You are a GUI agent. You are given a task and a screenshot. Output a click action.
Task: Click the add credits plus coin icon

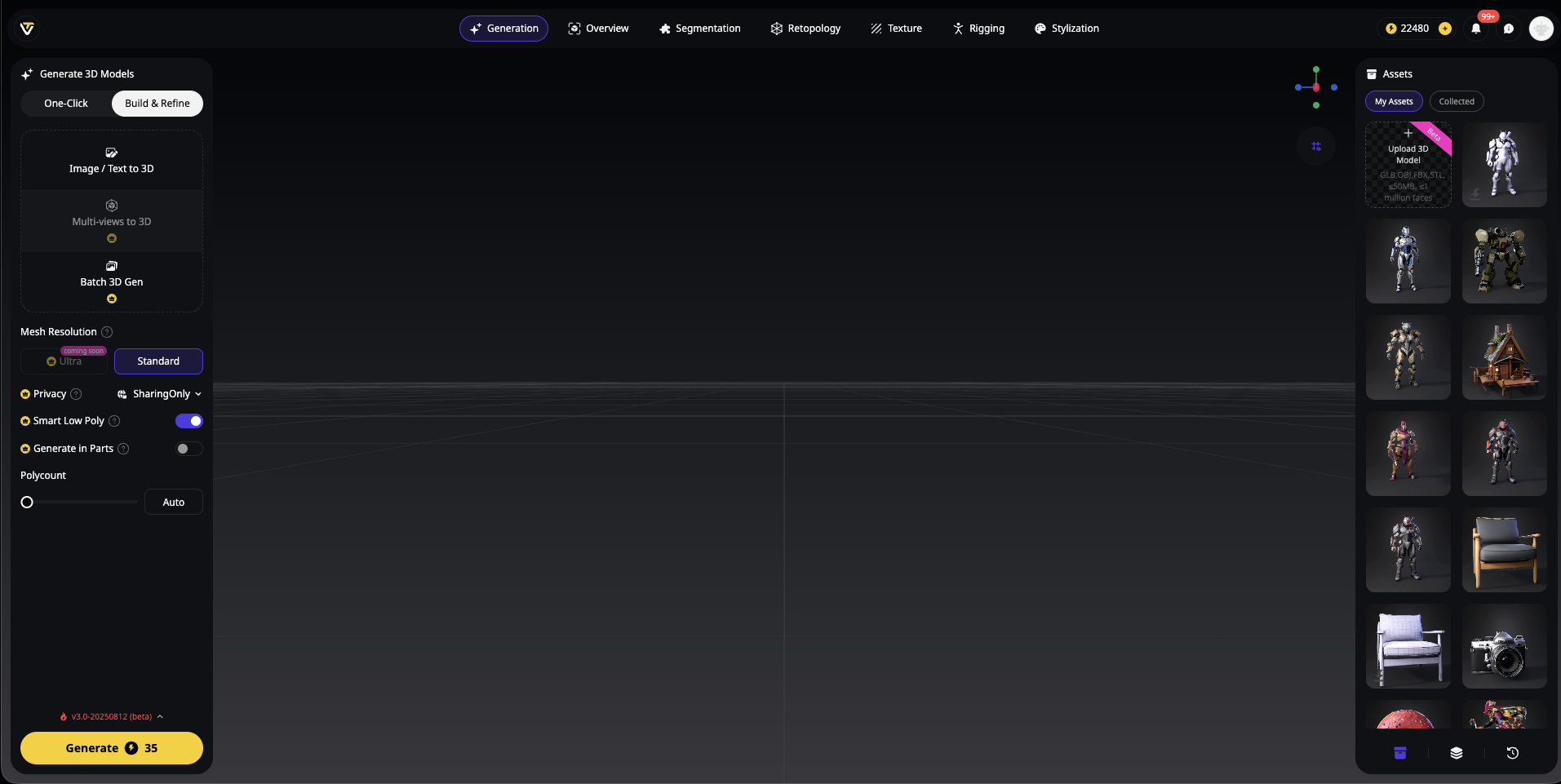1445,29
